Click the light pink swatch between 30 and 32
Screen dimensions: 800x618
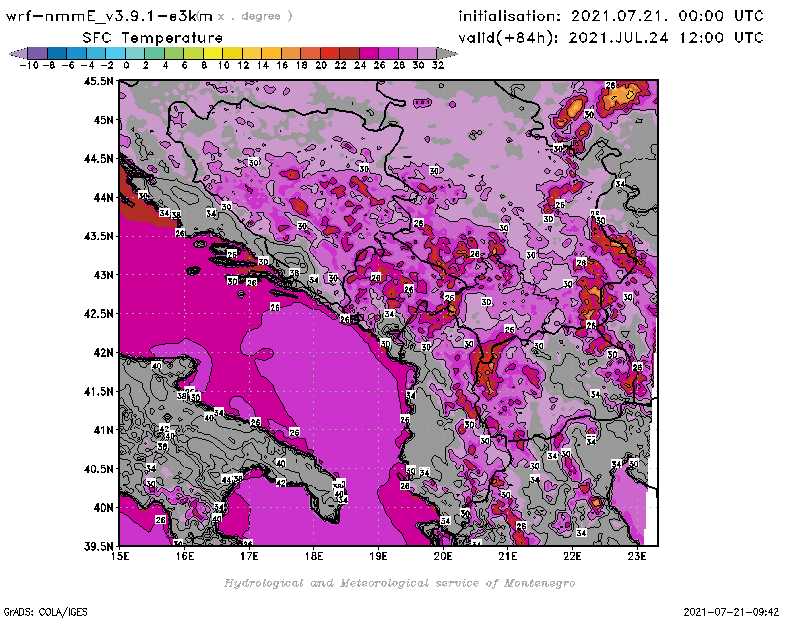click(x=427, y=53)
